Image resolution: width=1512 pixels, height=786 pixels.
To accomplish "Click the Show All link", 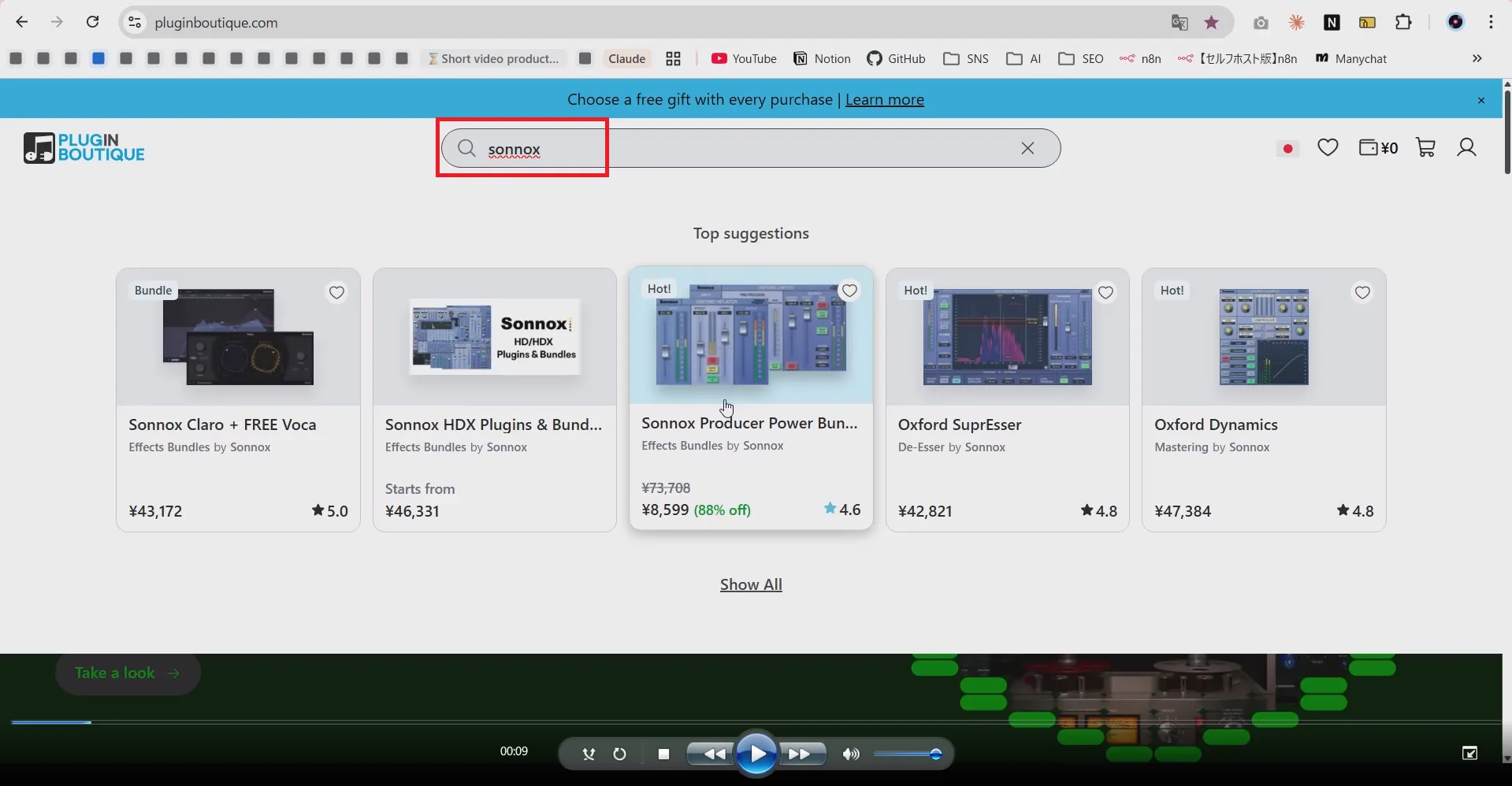I will click(x=751, y=584).
